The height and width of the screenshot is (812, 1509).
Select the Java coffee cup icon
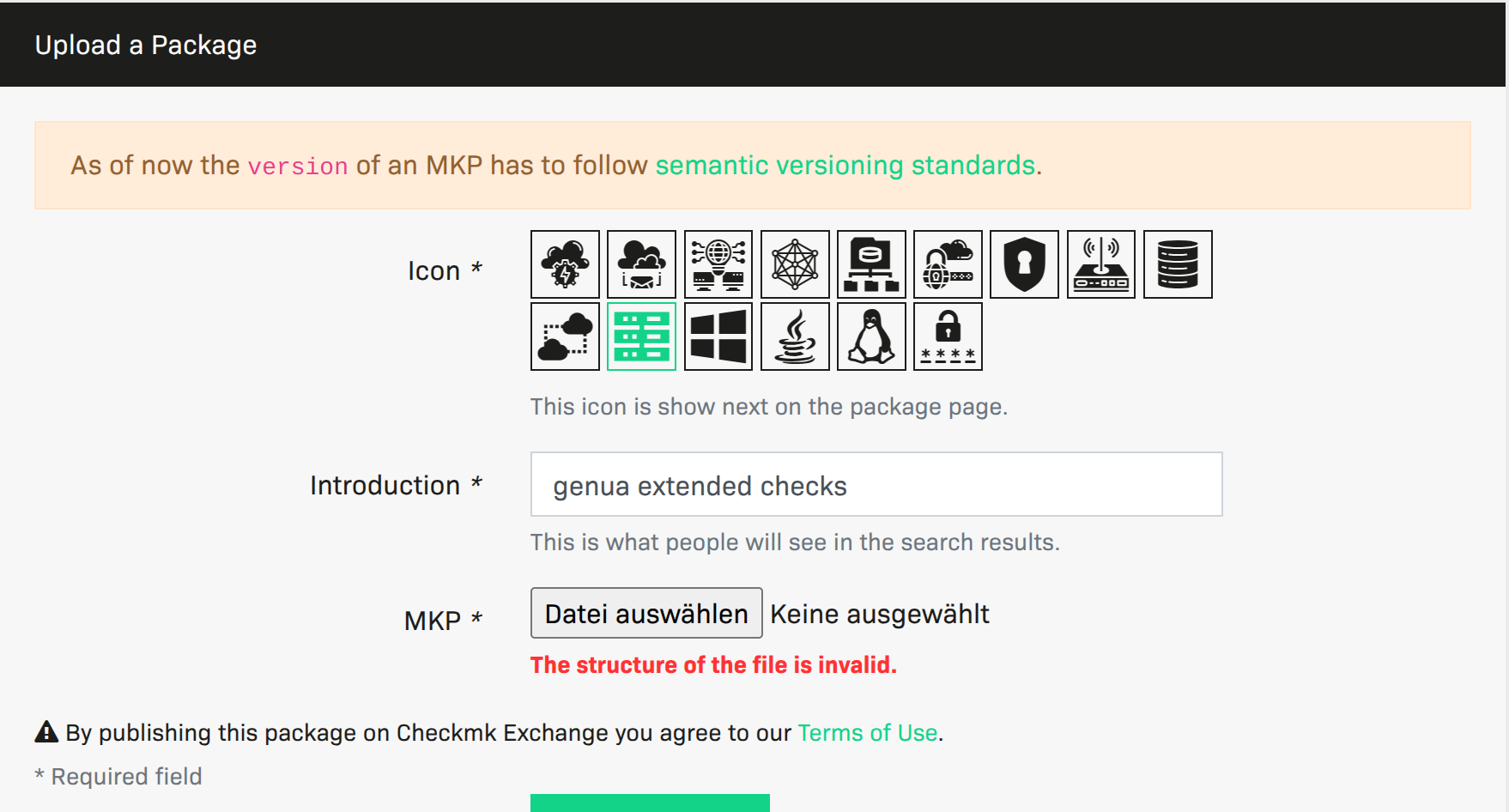tap(795, 336)
